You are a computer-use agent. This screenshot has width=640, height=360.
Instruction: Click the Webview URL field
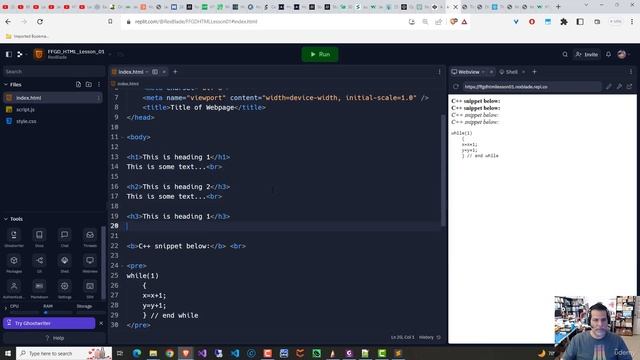coord(532,87)
